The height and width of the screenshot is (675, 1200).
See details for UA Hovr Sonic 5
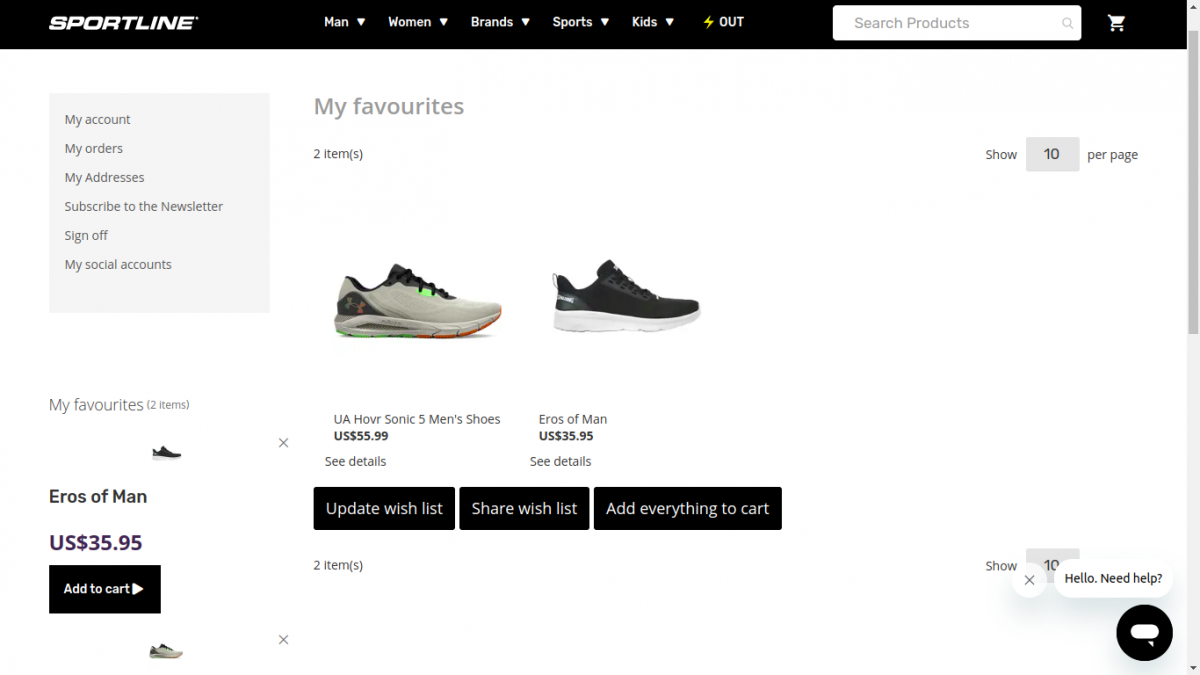(355, 461)
